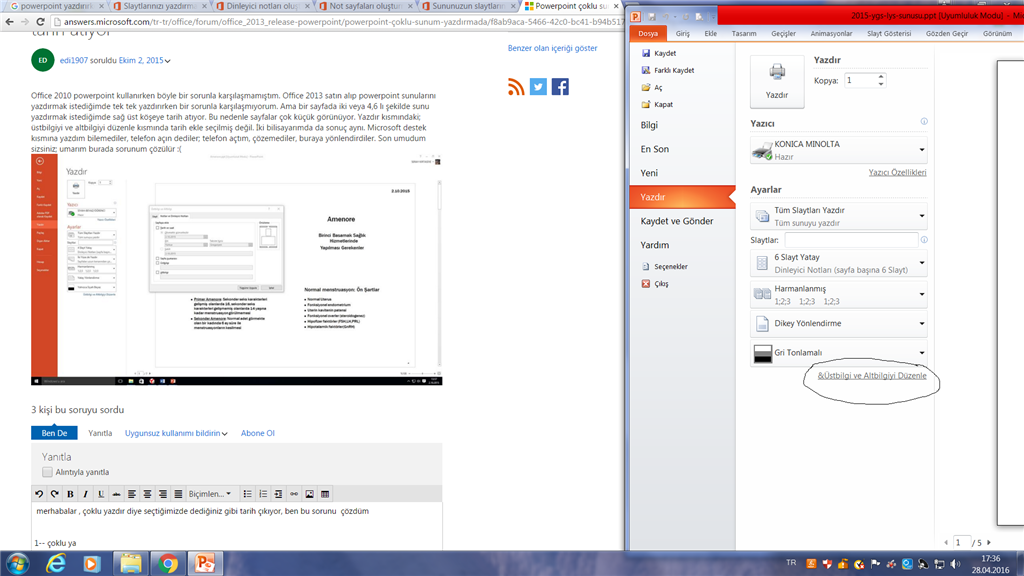Viewport: 1024px width, 576px height.
Task: Open the 6 Slayt Yatay layout dropdown
Action: click(x=839, y=263)
